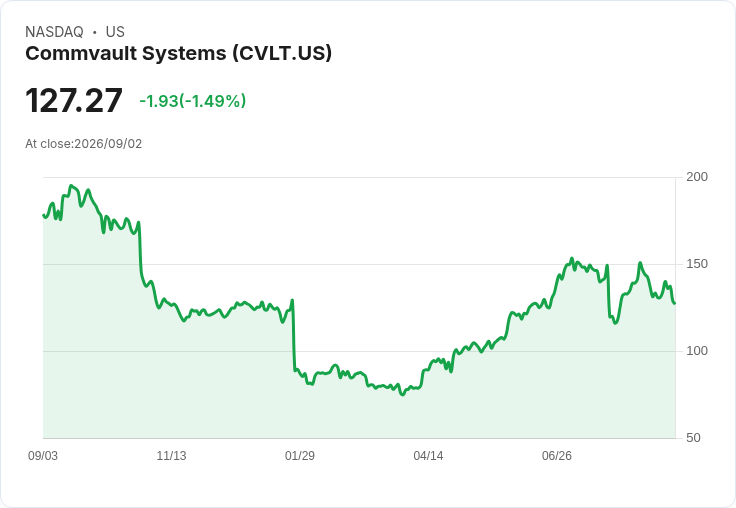This screenshot has height=508, width=736.
Task: Click the lowest trough of the price line
Action: [402, 394]
